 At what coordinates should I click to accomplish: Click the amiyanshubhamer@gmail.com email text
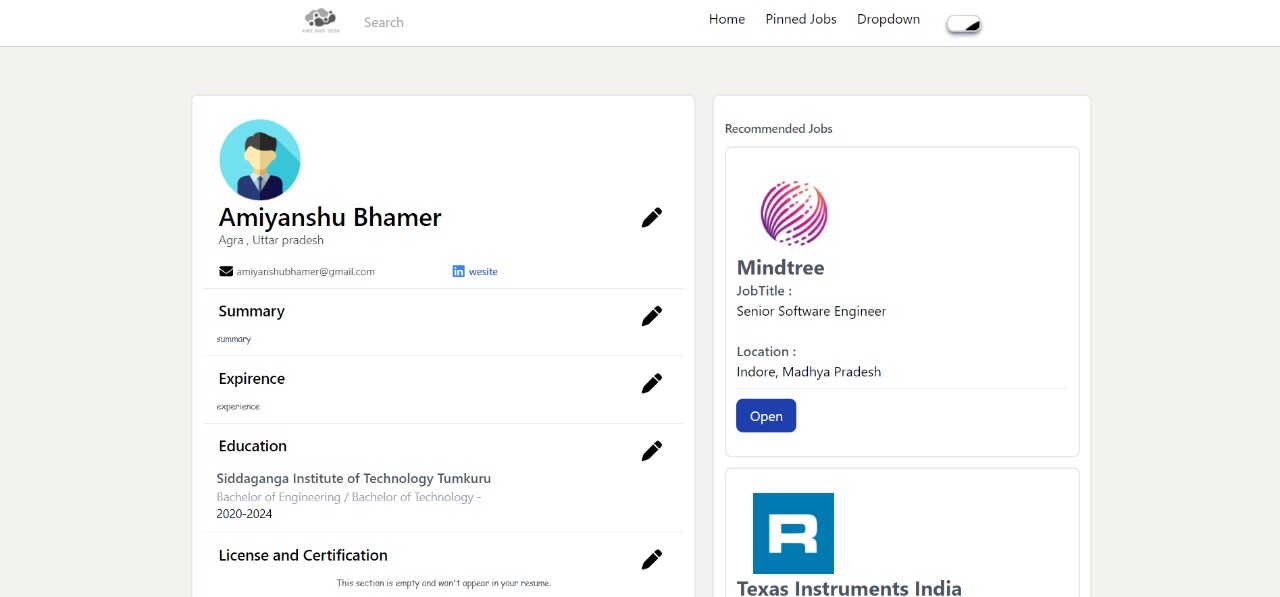pyautogui.click(x=305, y=272)
